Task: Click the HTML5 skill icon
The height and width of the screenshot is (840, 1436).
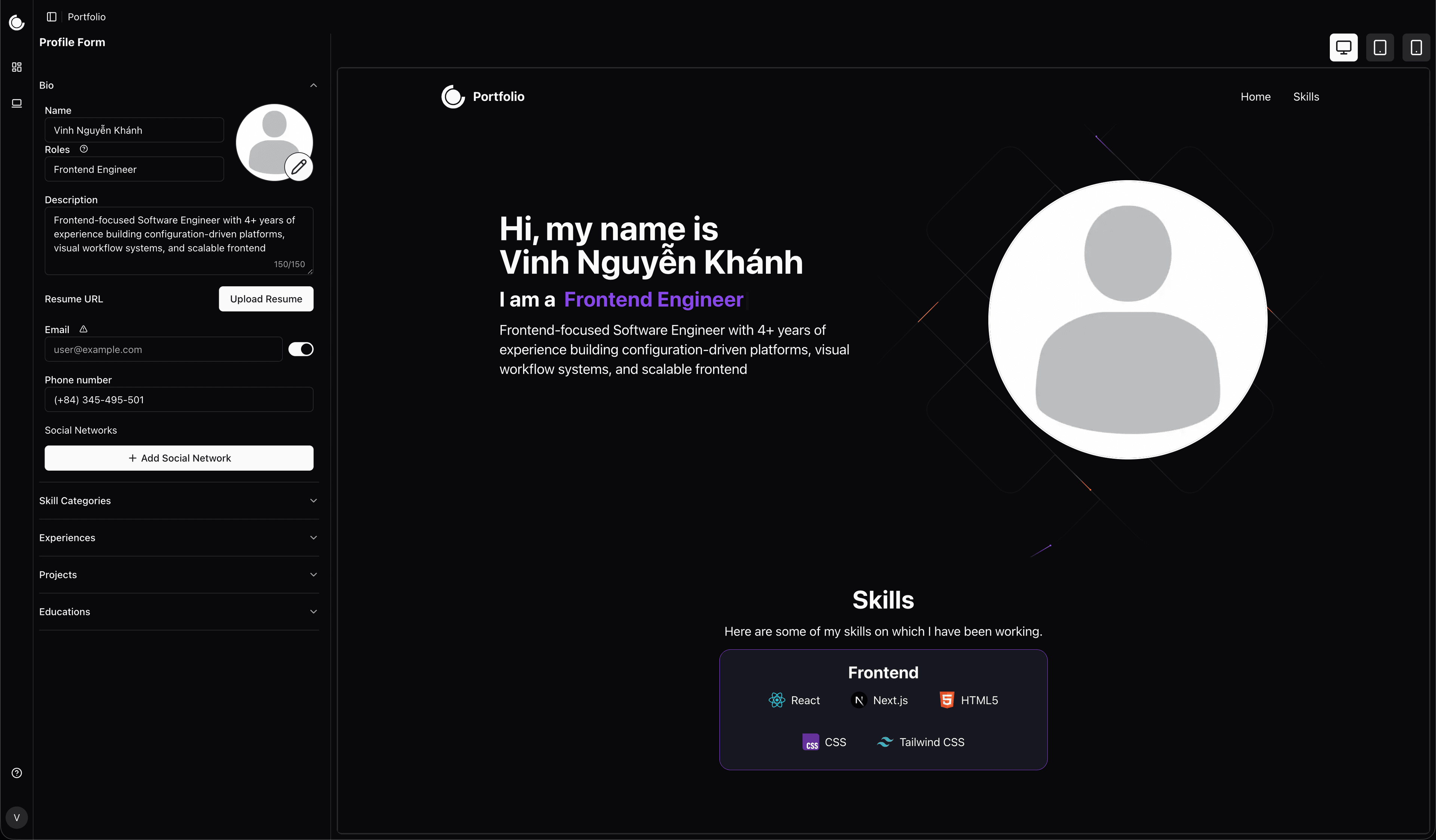Action: pyautogui.click(x=946, y=700)
